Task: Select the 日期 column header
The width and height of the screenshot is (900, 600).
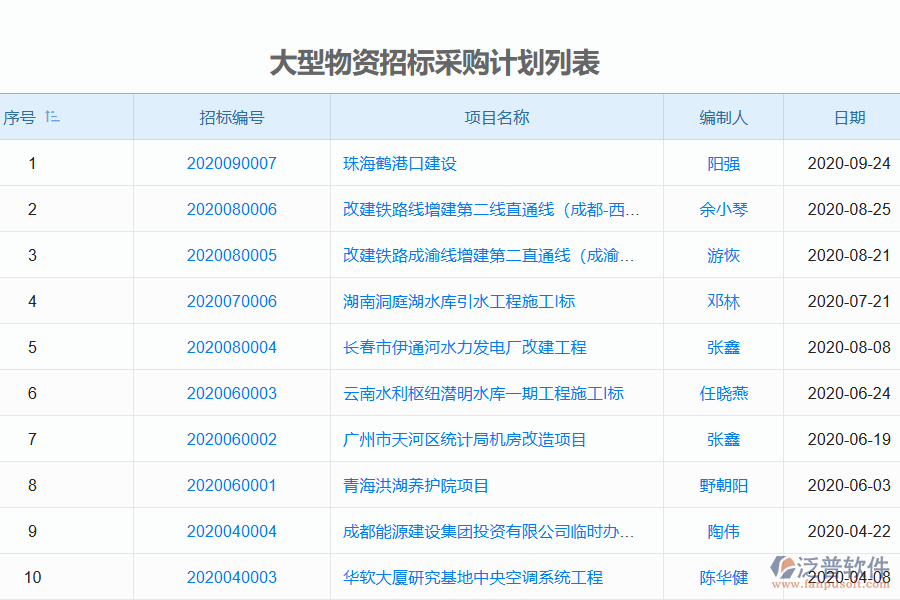Action: (x=850, y=116)
